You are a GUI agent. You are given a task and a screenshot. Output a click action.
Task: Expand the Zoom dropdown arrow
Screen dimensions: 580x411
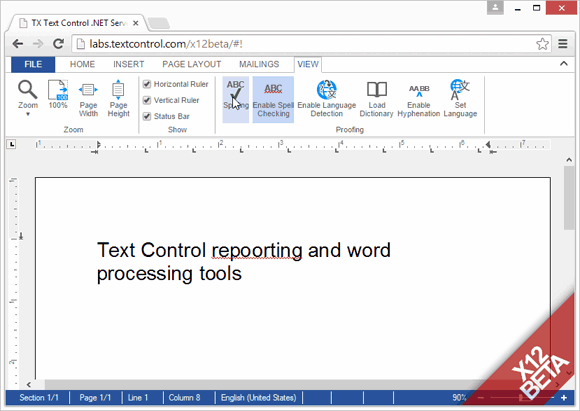tap(28, 114)
